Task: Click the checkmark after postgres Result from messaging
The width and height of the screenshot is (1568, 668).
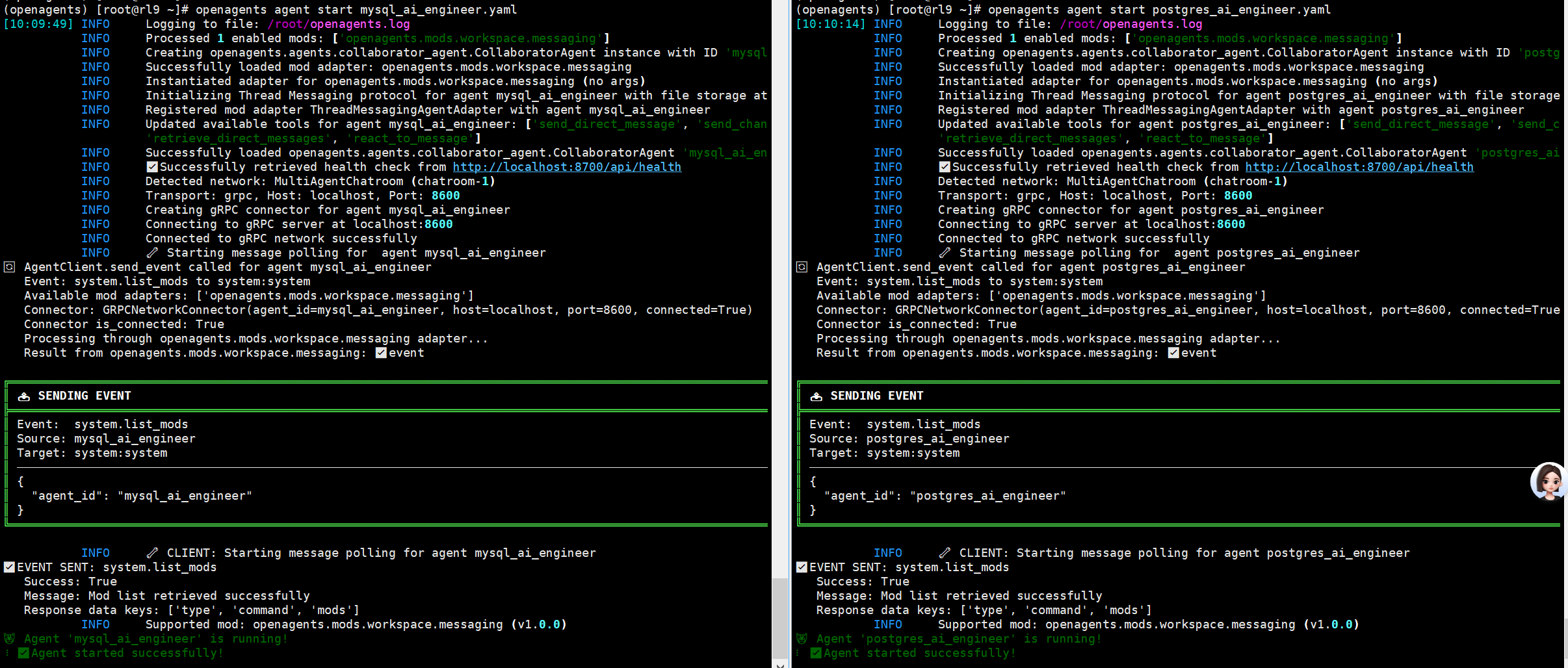Action: coord(1173,353)
